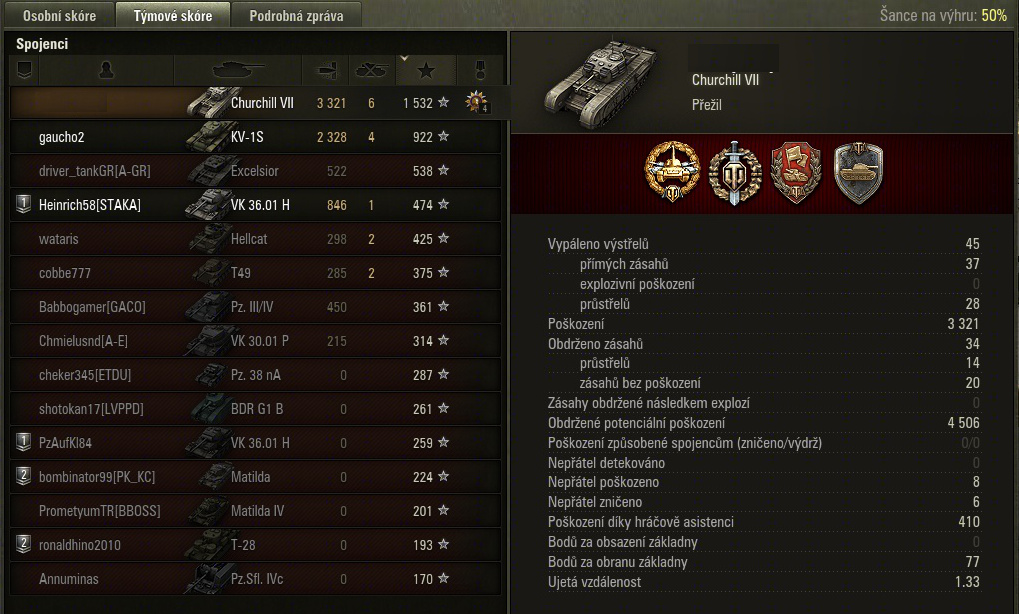Sort by destroyed tanks column icon
Image resolution: width=1019 pixels, height=614 pixels.
[x=372, y=70]
